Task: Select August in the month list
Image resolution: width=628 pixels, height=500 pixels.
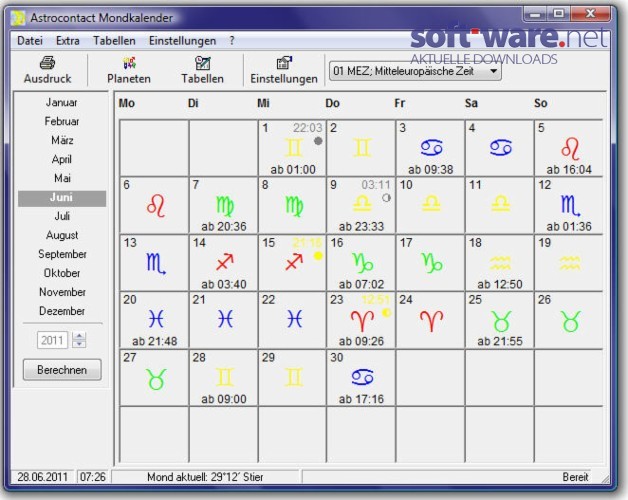Action: pos(62,235)
